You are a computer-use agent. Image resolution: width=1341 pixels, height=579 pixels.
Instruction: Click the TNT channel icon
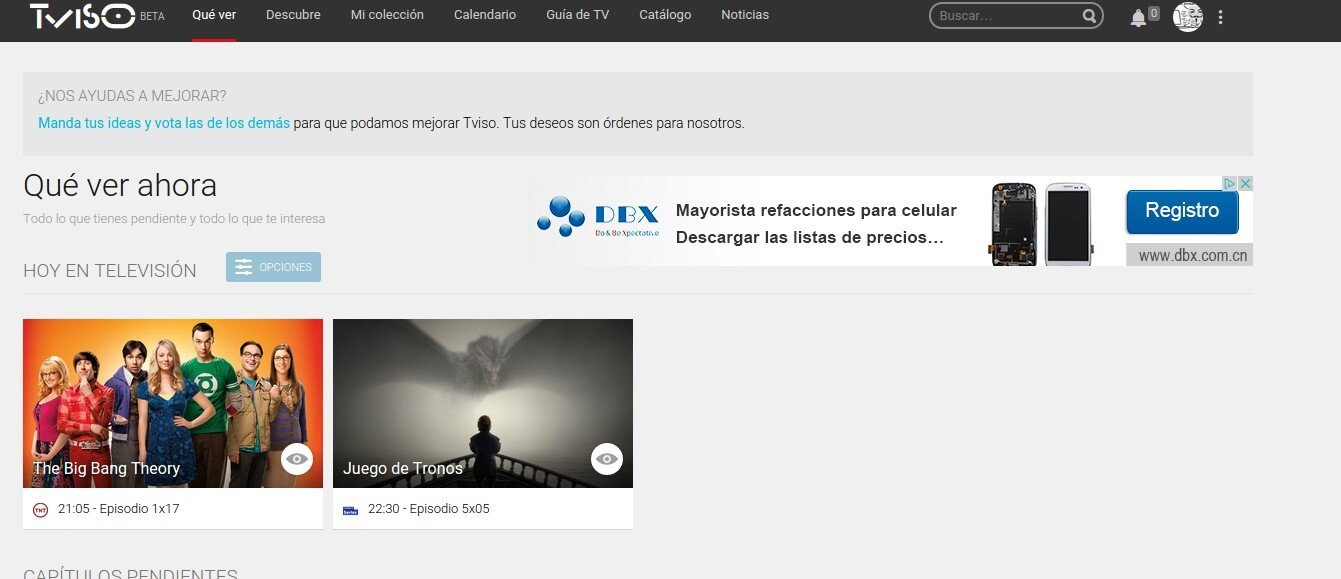[x=40, y=510]
